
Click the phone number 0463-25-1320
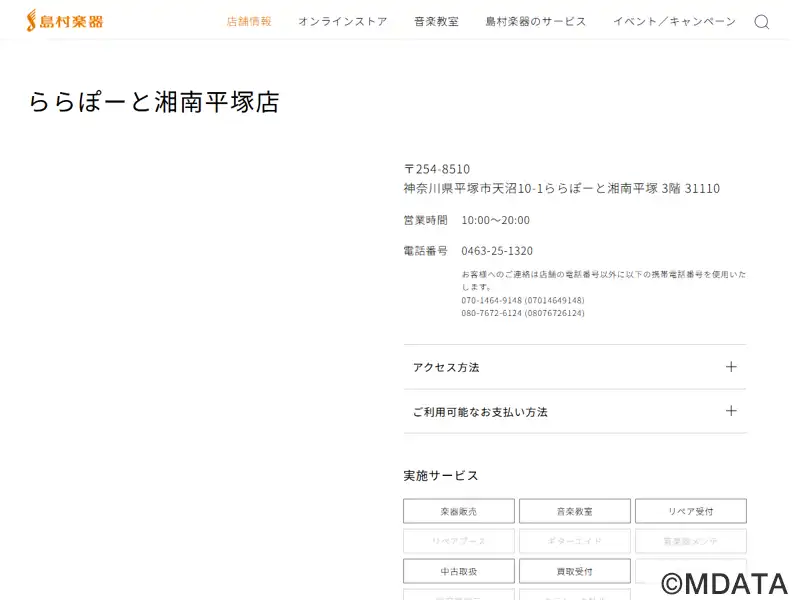click(x=497, y=251)
